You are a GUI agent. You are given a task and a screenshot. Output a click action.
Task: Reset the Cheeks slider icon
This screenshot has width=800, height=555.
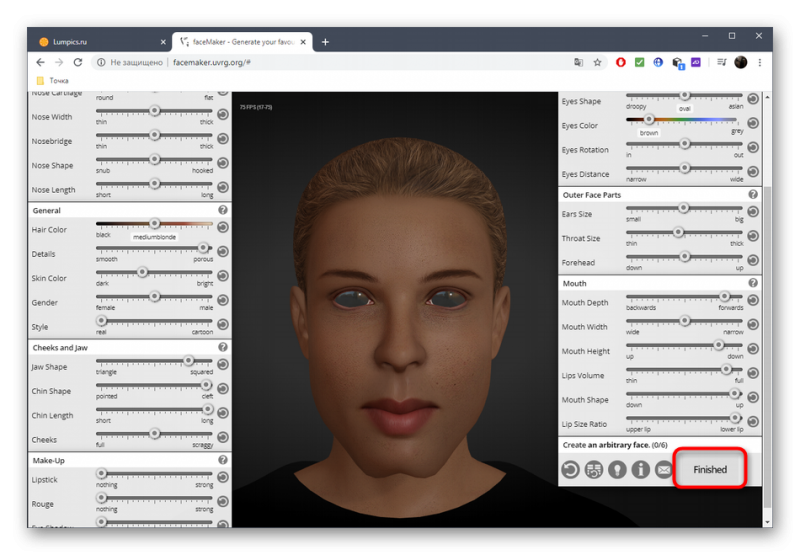(x=223, y=437)
